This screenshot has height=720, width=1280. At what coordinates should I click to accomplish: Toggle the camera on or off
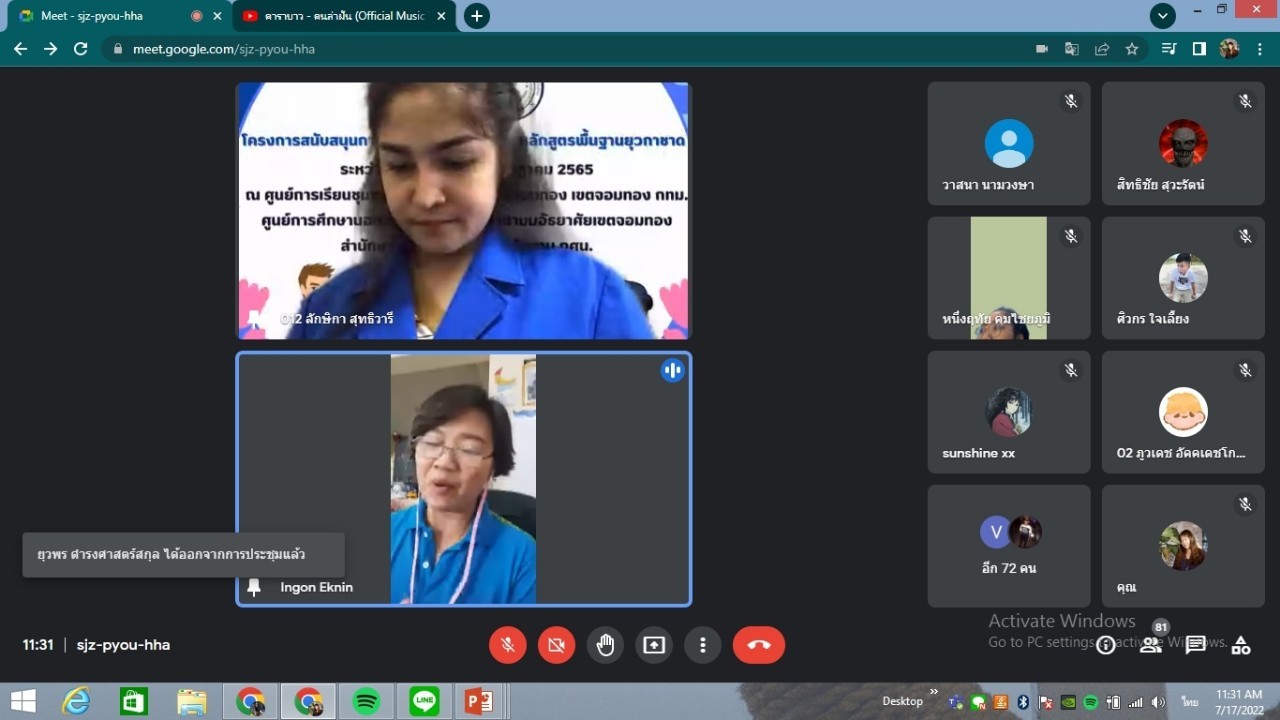coord(556,646)
